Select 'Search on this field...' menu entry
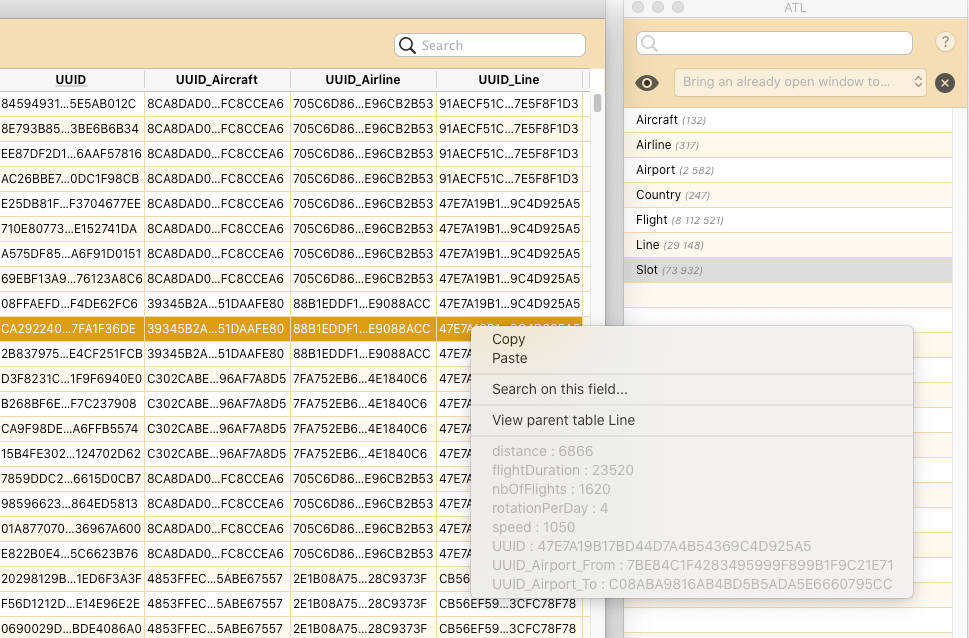This screenshot has width=969, height=638. pyautogui.click(x=560, y=389)
